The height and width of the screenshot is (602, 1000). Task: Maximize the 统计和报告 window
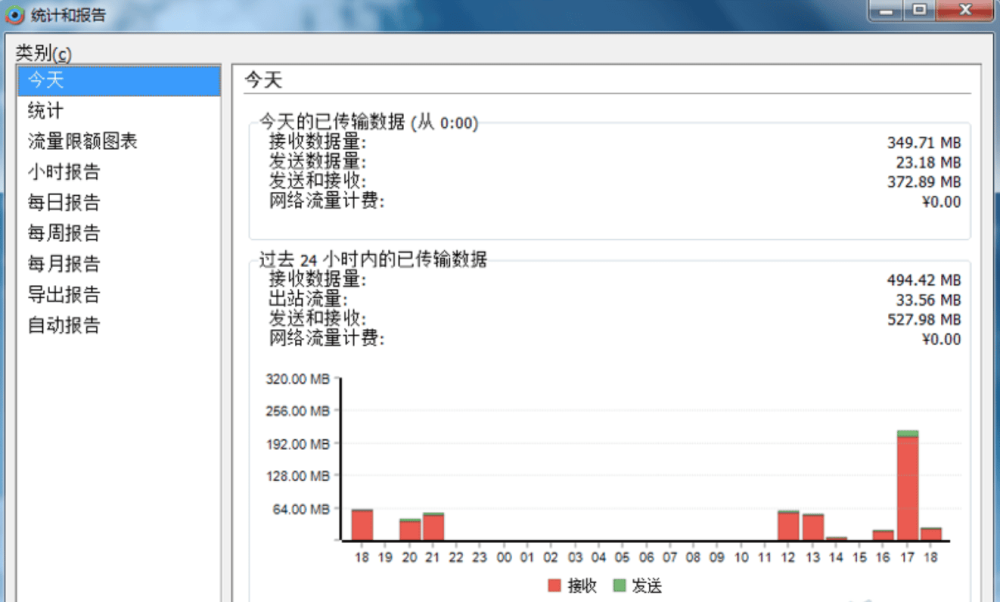point(919,10)
